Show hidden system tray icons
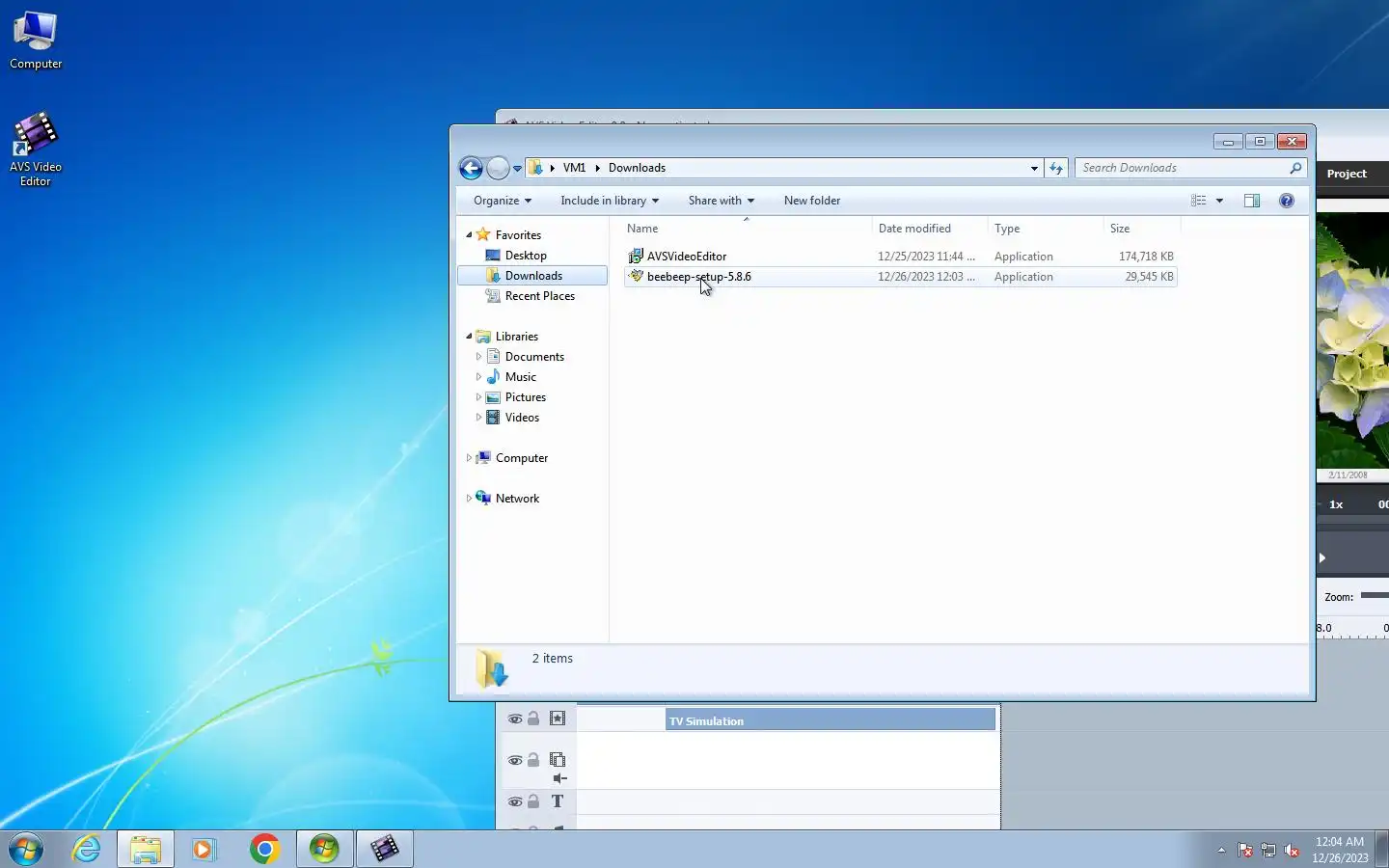The image size is (1389, 868). [1221, 850]
